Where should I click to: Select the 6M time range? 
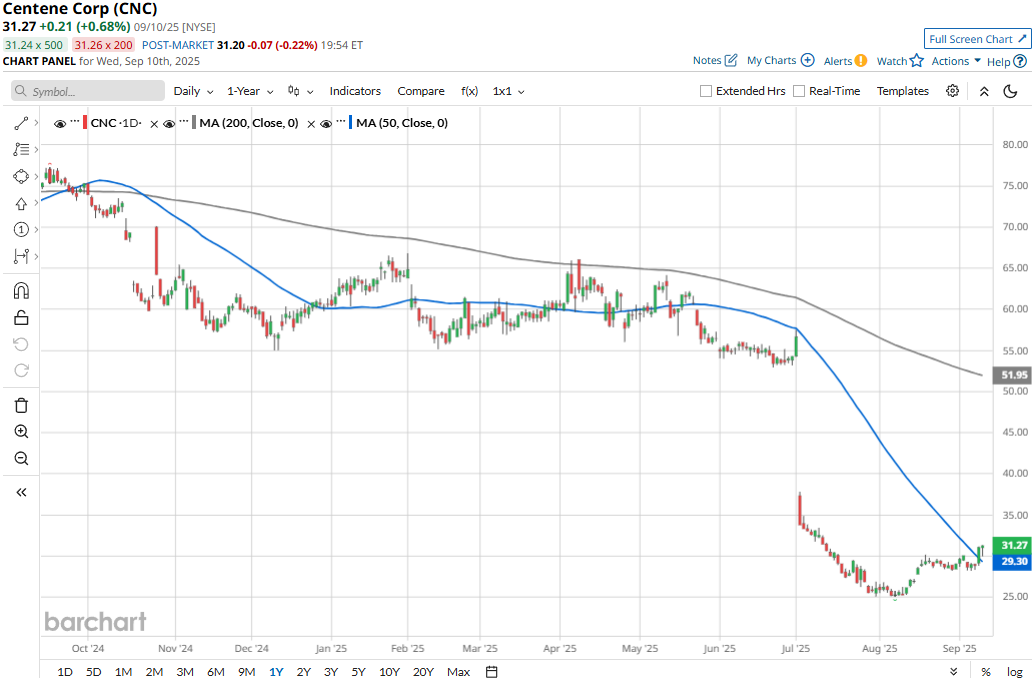(x=215, y=671)
